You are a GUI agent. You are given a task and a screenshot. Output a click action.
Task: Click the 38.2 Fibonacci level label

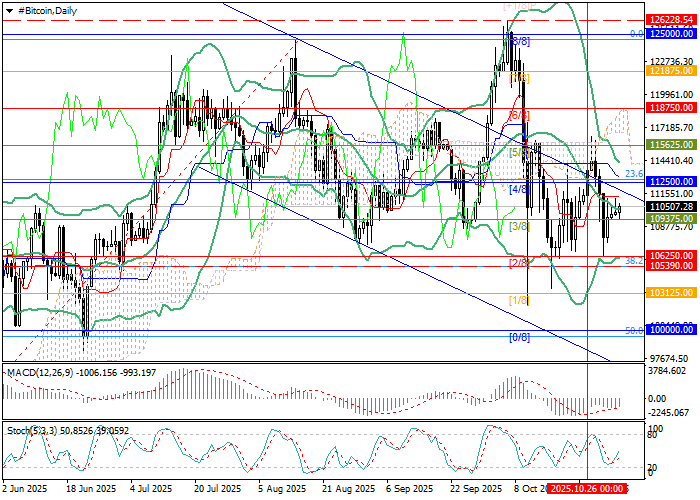pyautogui.click(x=632, y=260)
